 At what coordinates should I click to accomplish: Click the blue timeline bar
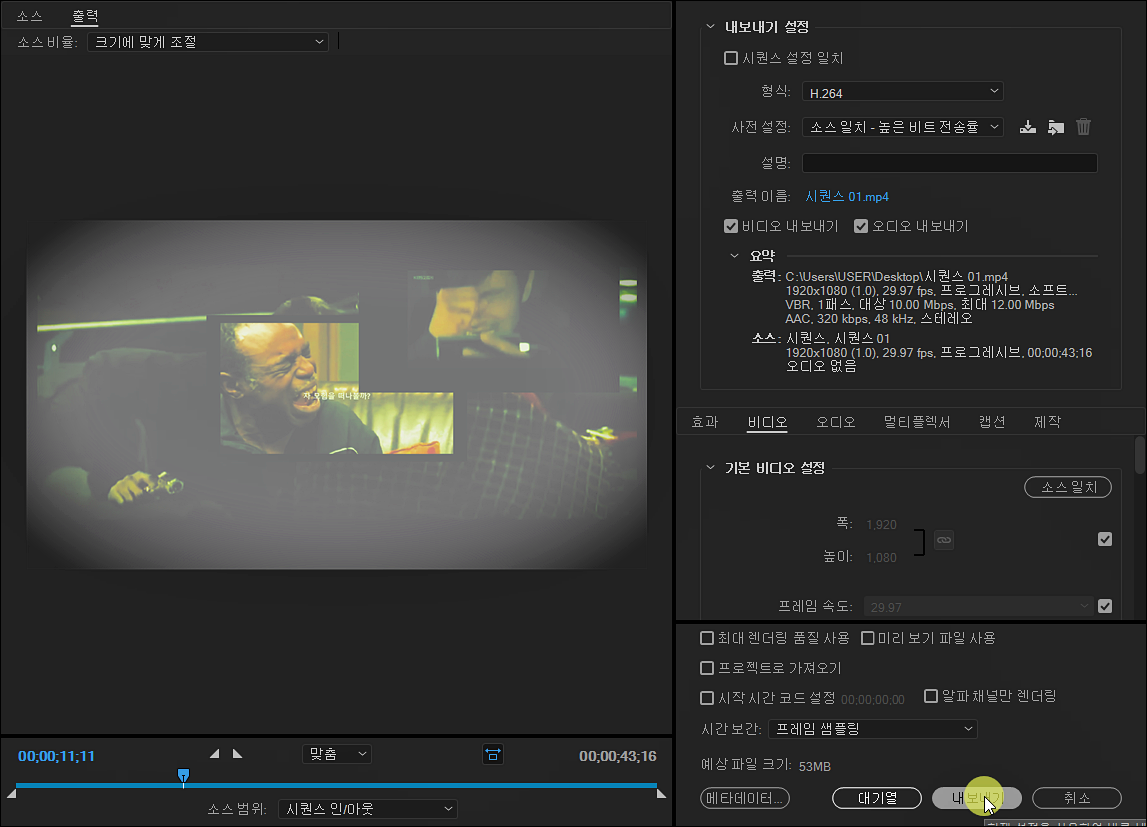coord(336,785)
